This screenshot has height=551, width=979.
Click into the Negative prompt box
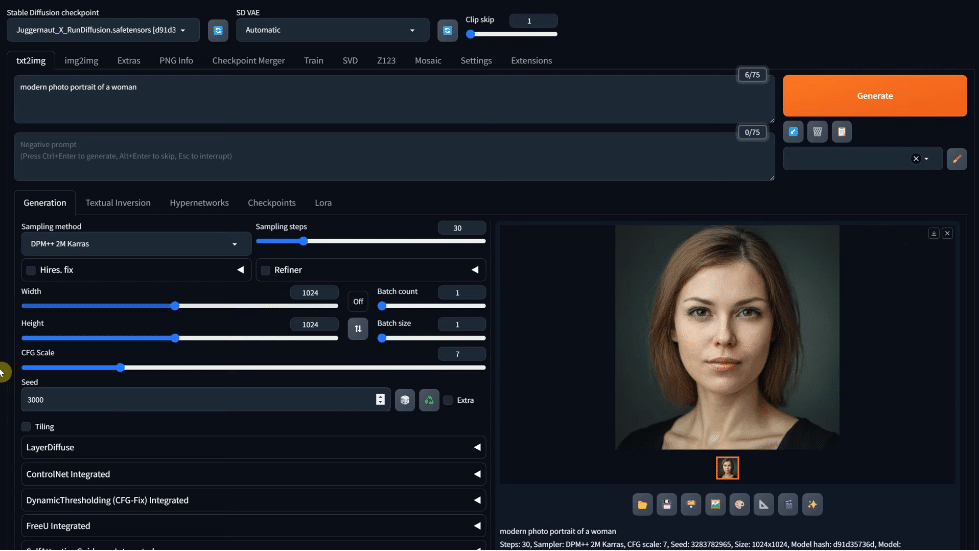394,157
